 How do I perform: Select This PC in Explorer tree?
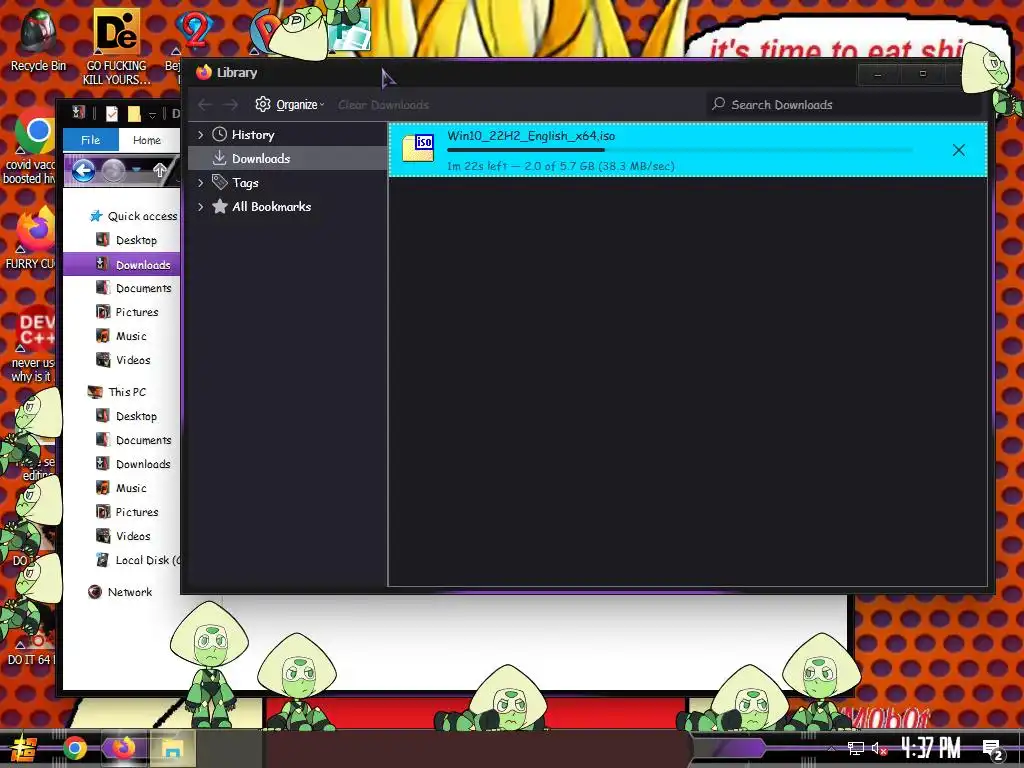coord(118,392)
